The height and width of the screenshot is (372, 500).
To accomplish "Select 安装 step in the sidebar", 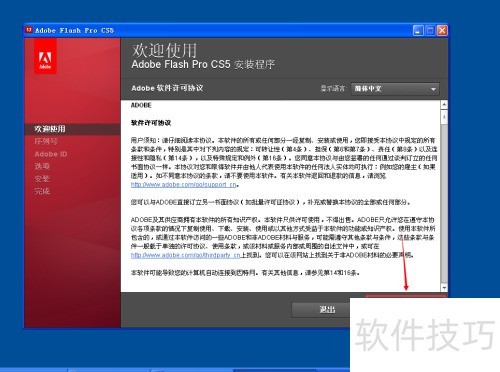I will pyautogui.click(x=42, y=179).
